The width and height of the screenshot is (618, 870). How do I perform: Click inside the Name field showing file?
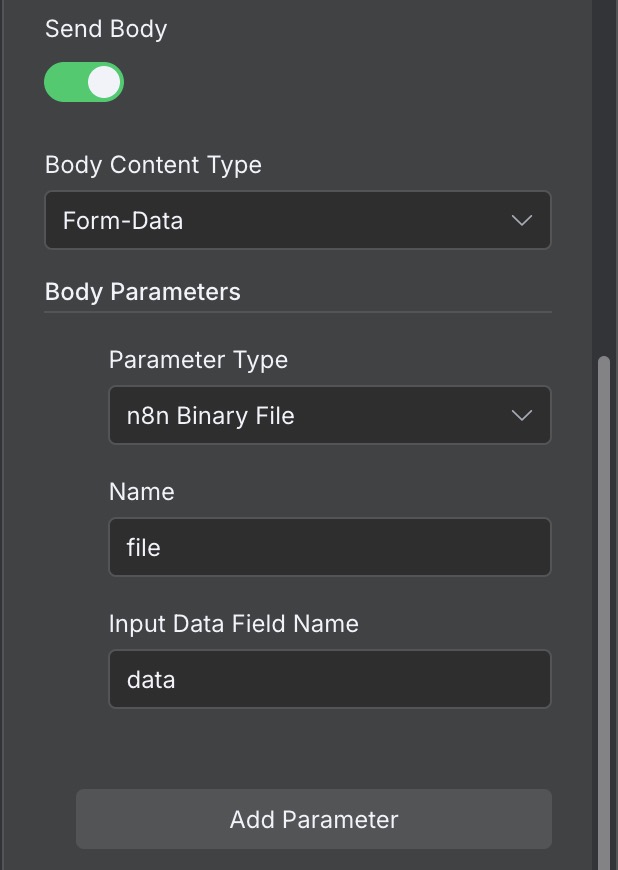pos(330,547)
